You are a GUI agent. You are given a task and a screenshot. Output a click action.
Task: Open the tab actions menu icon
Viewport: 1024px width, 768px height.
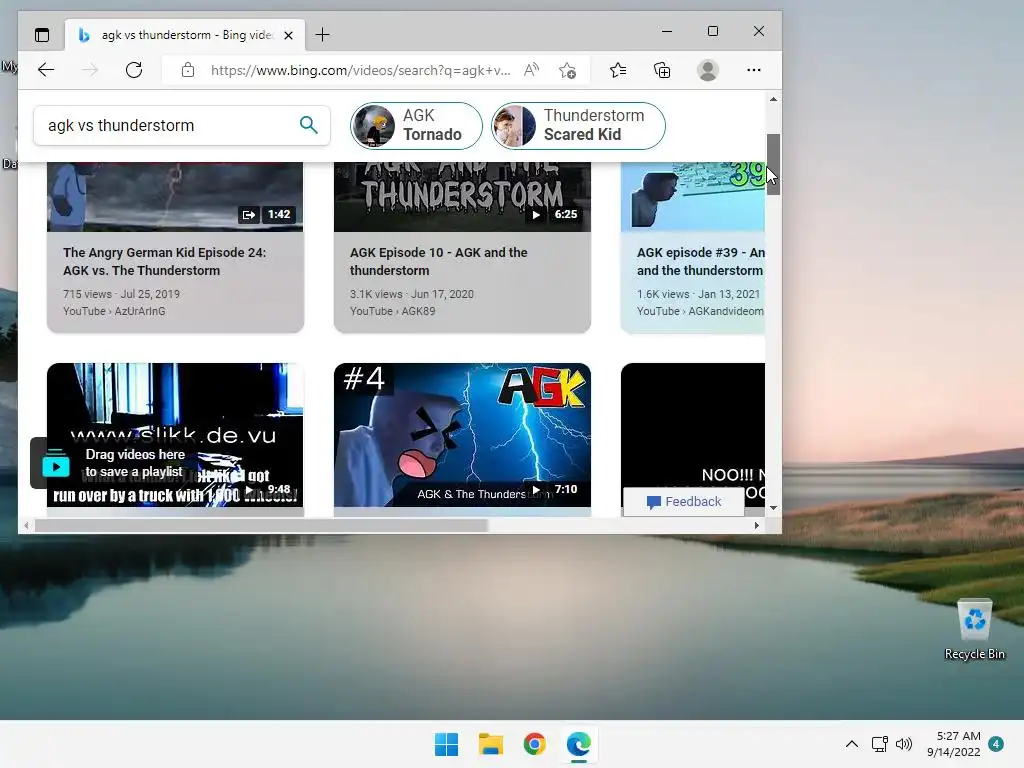(x=42, y=35)
